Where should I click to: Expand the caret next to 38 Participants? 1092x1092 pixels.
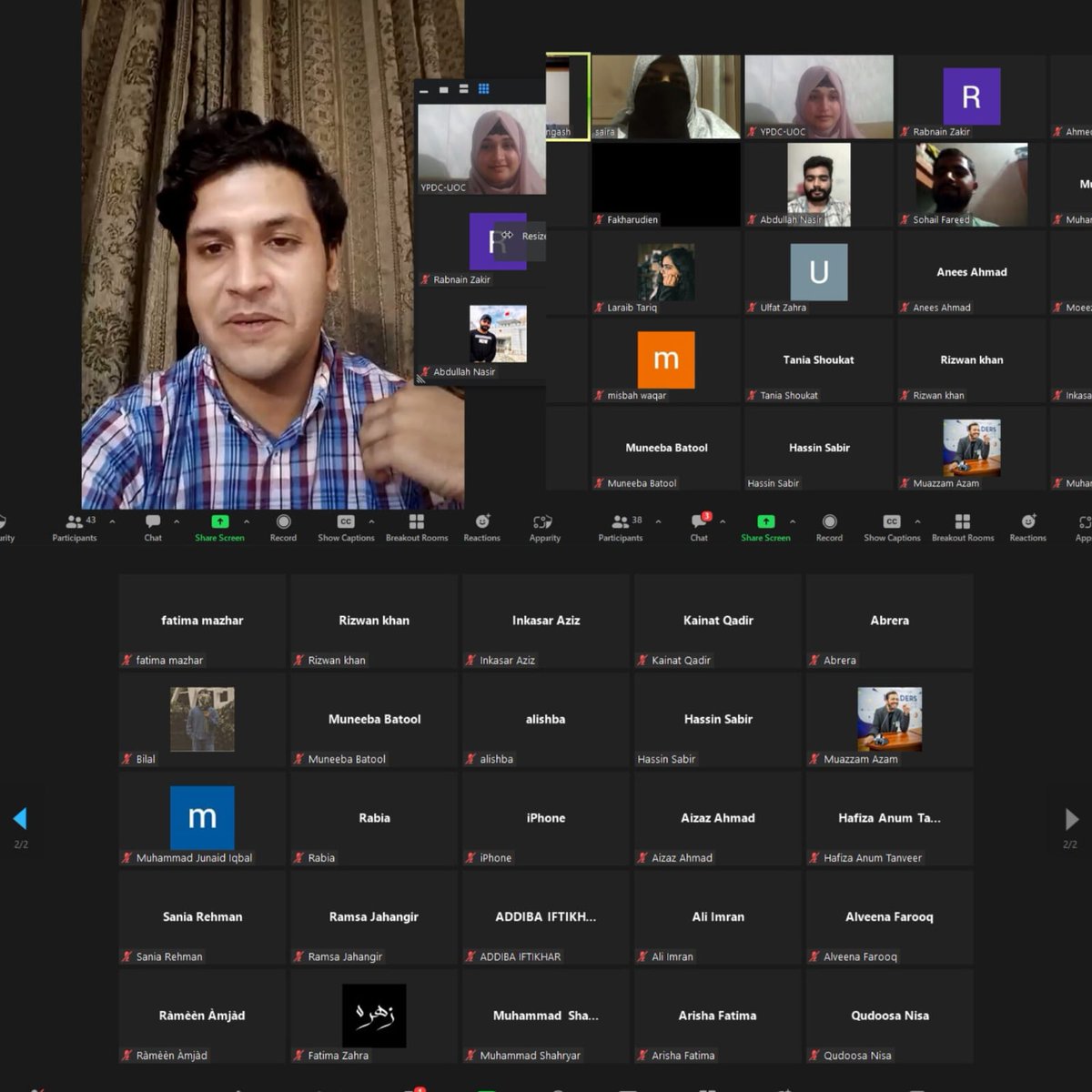click(x=658, y=521)
